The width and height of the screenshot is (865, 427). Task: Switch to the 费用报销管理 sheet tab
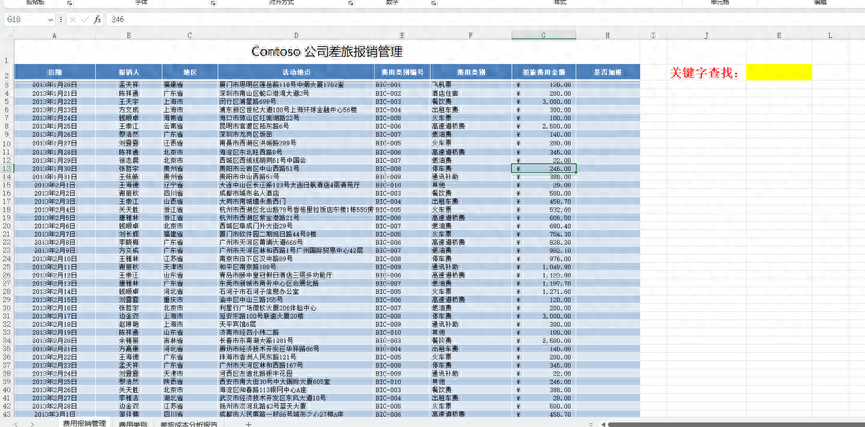tap(84, 423)
